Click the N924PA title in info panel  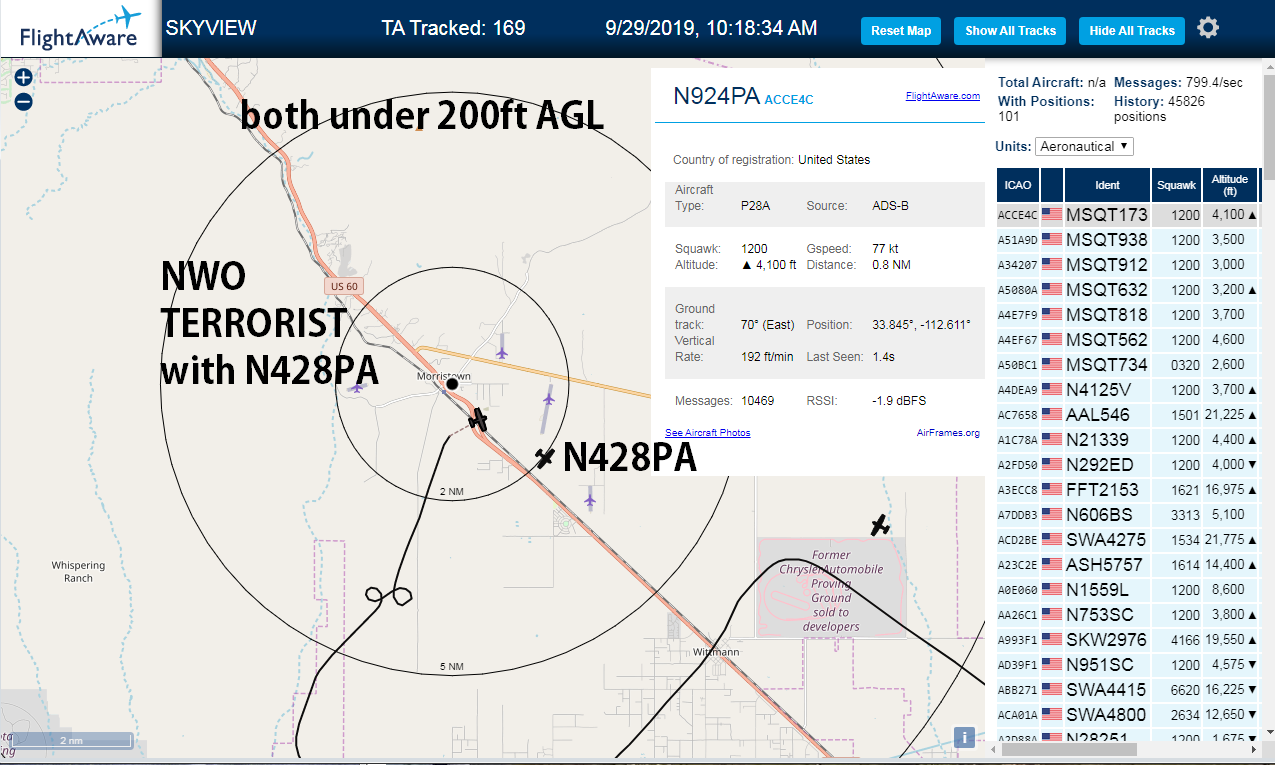click(x=716, y=96)
